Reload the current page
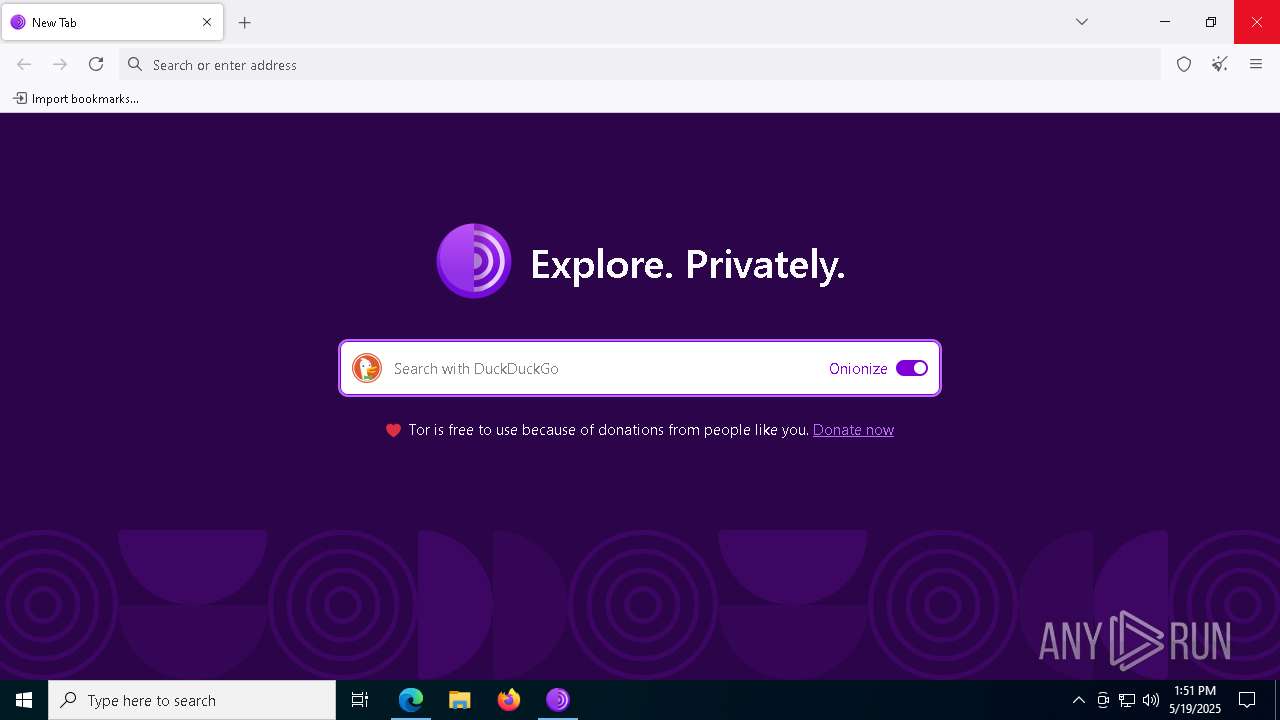Screen dimensions: 1280x720 [96, 64]
